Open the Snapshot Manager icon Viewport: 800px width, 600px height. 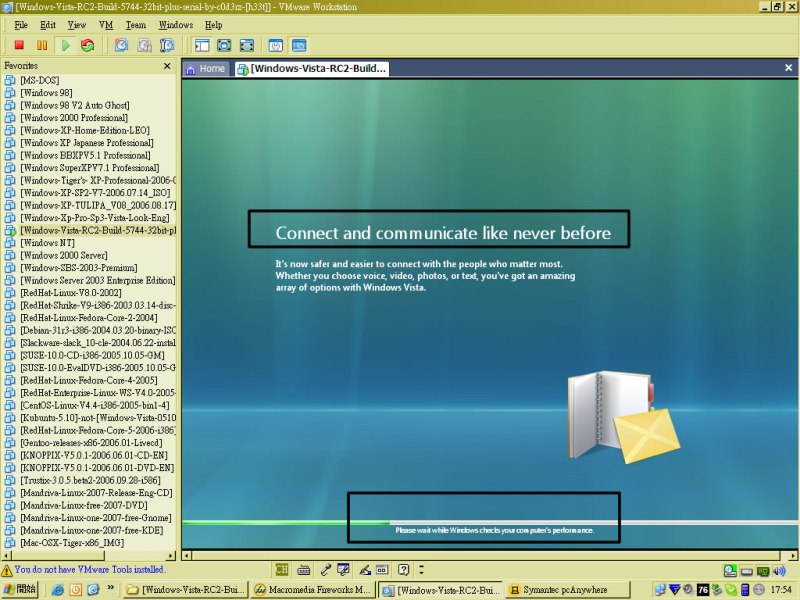click(167, 45)
